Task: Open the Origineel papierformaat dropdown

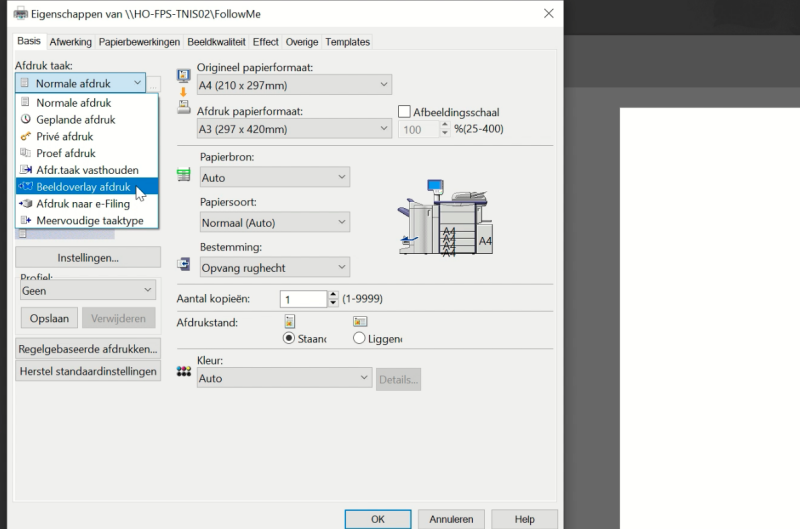Action: 294,85
